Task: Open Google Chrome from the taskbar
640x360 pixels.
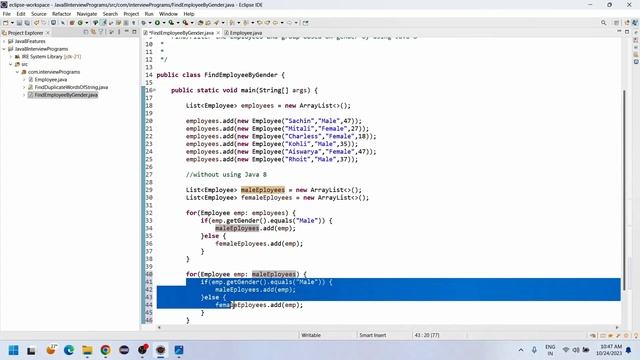Action: tap(105, 350)
